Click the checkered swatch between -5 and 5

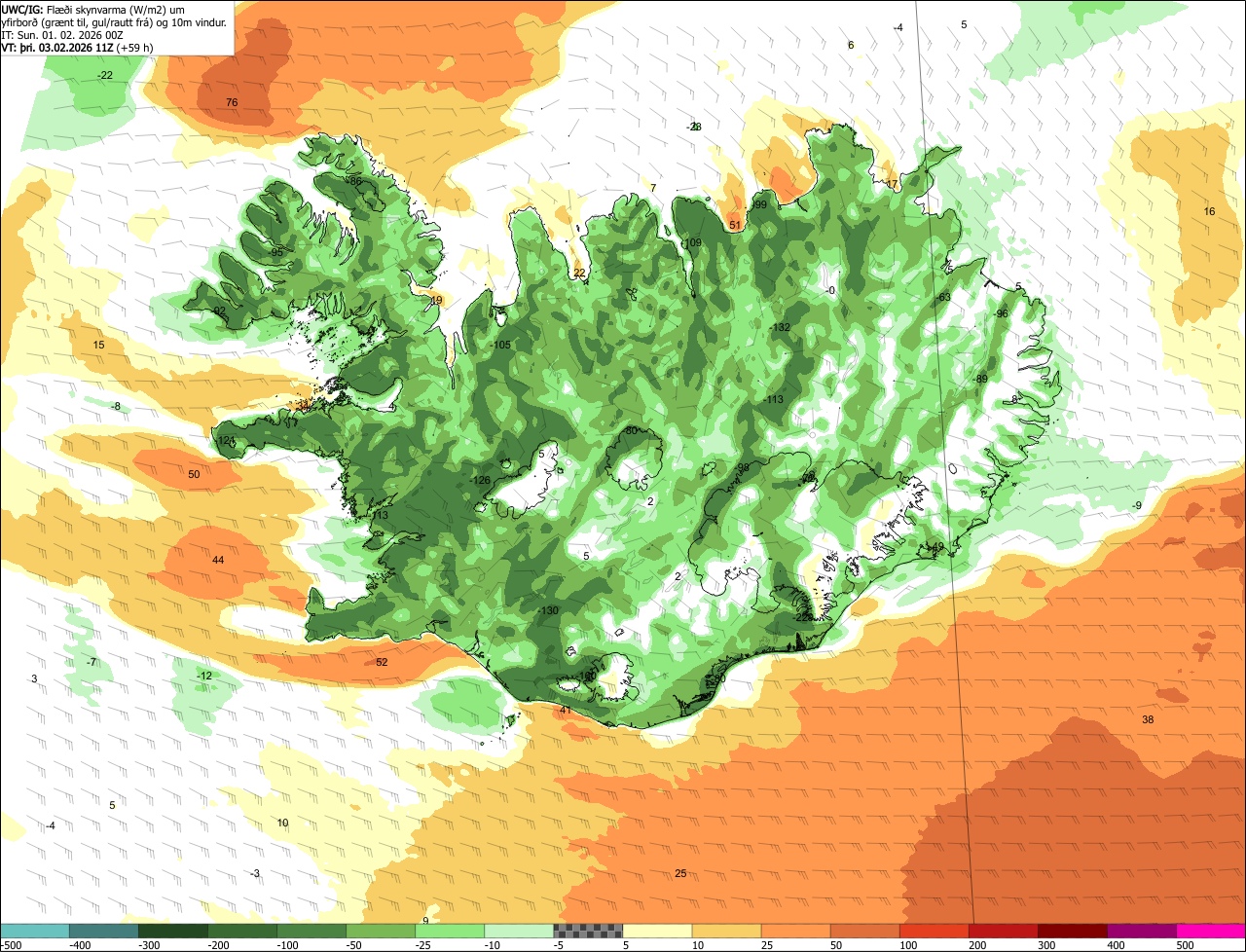pos(588,931)
